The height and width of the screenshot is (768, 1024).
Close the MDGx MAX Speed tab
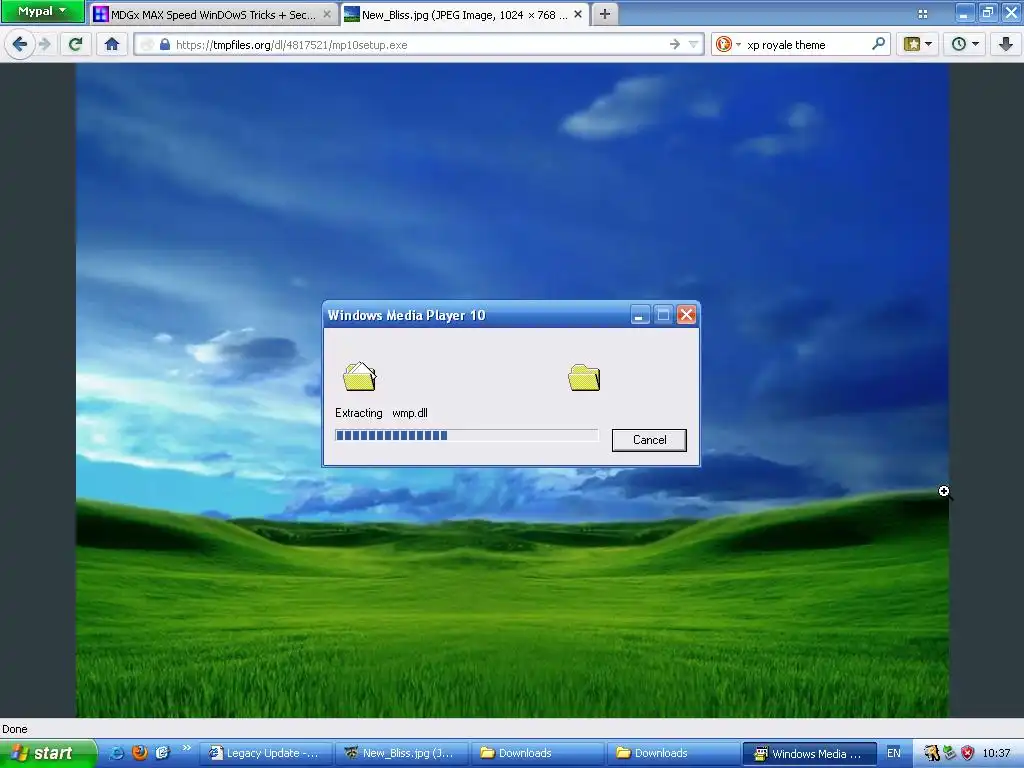click(327, 14)
